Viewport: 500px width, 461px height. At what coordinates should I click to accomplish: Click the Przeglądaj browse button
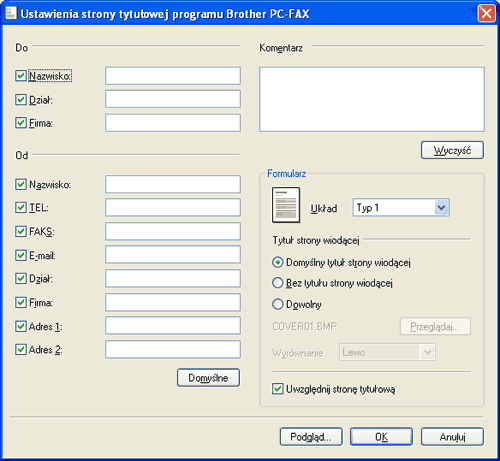[435, 326]
